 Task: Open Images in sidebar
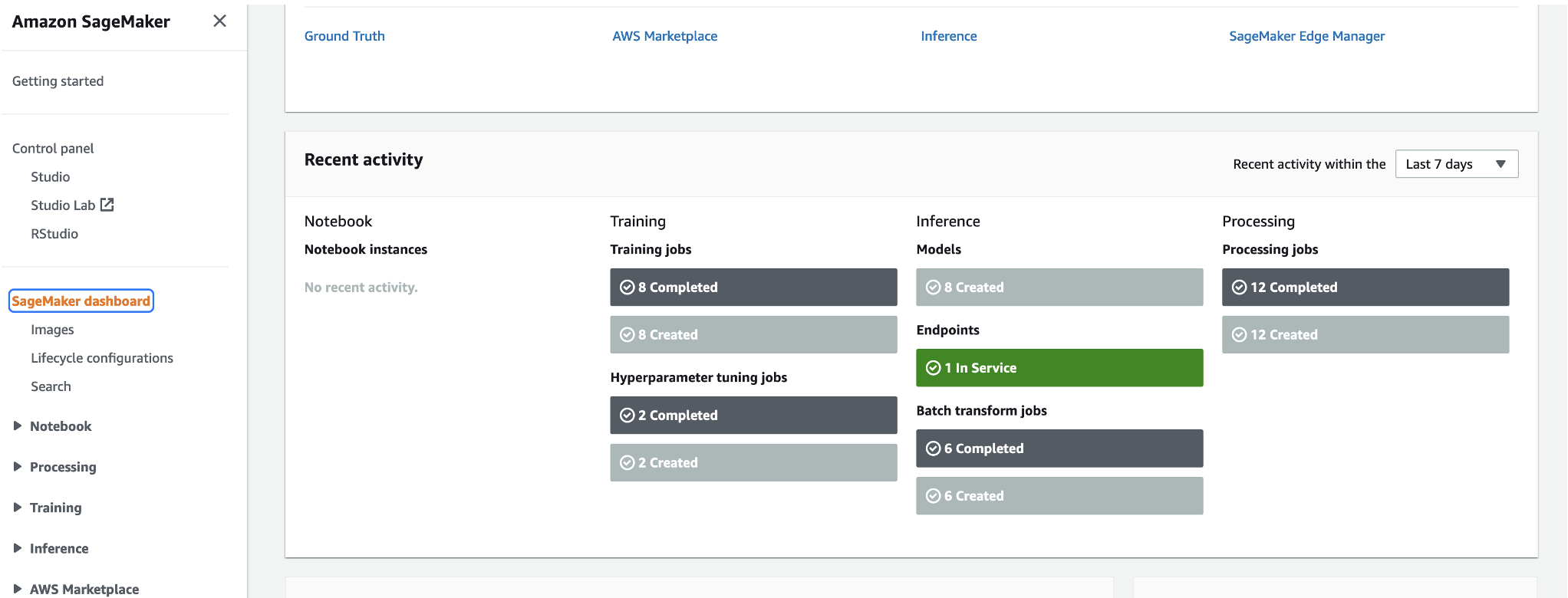52,330
